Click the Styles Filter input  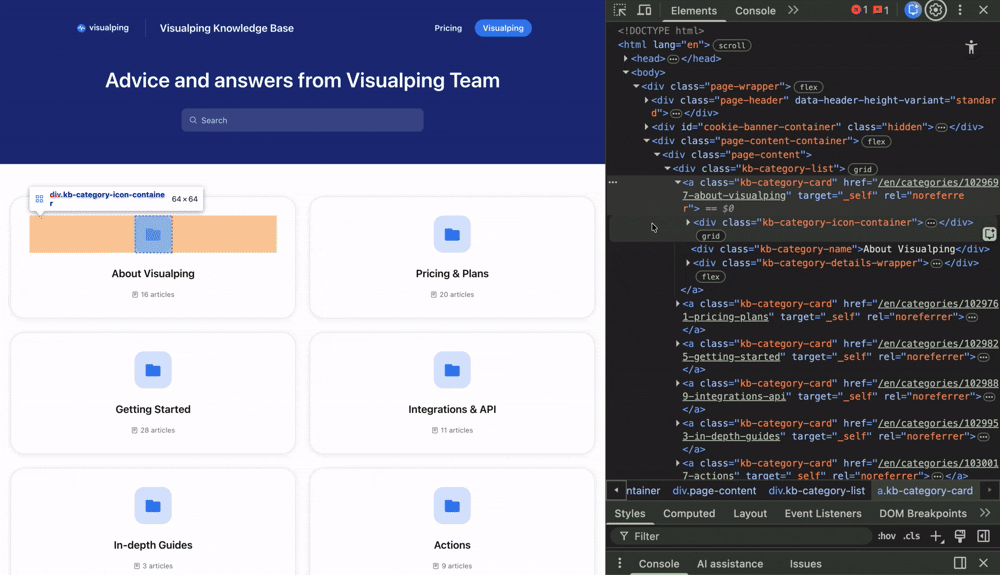pos(741,536)
